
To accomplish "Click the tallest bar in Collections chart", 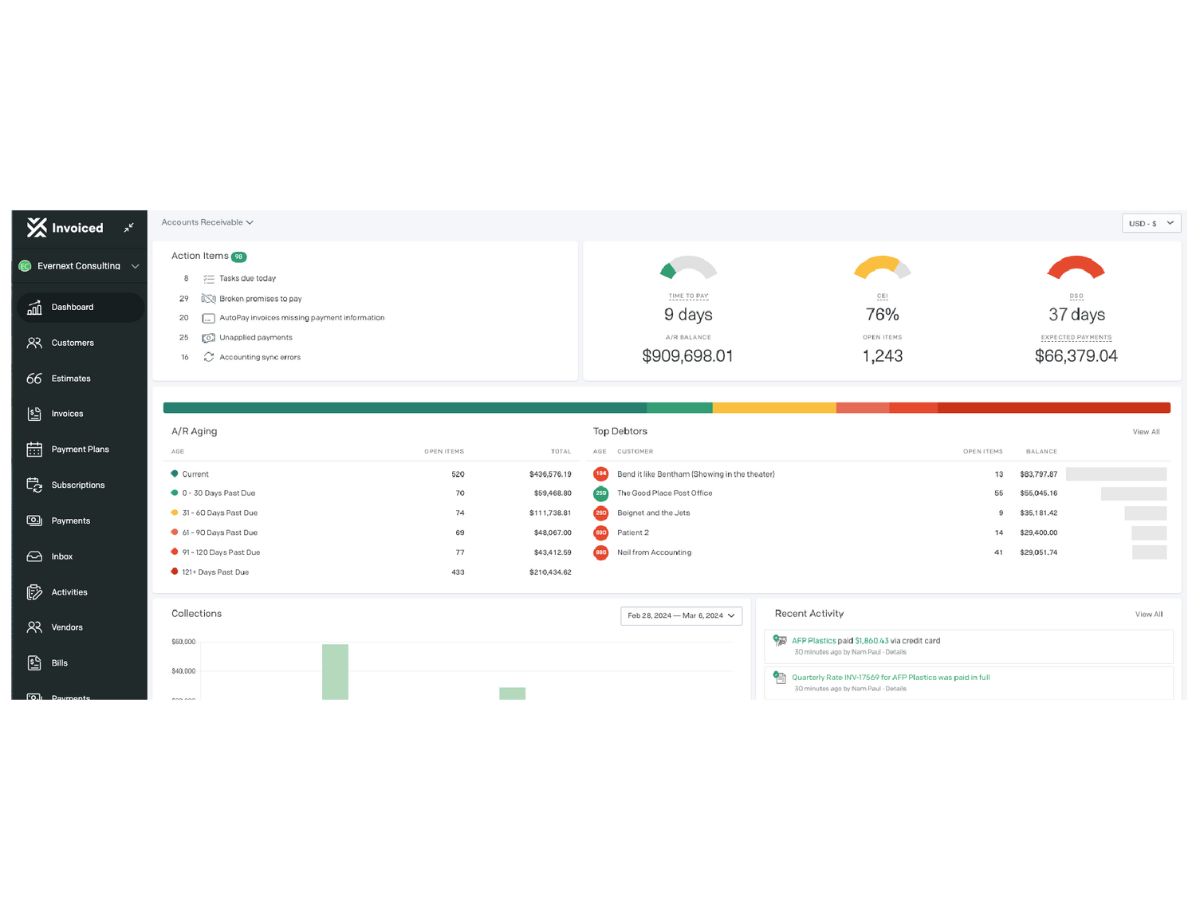I will (335, 672).
